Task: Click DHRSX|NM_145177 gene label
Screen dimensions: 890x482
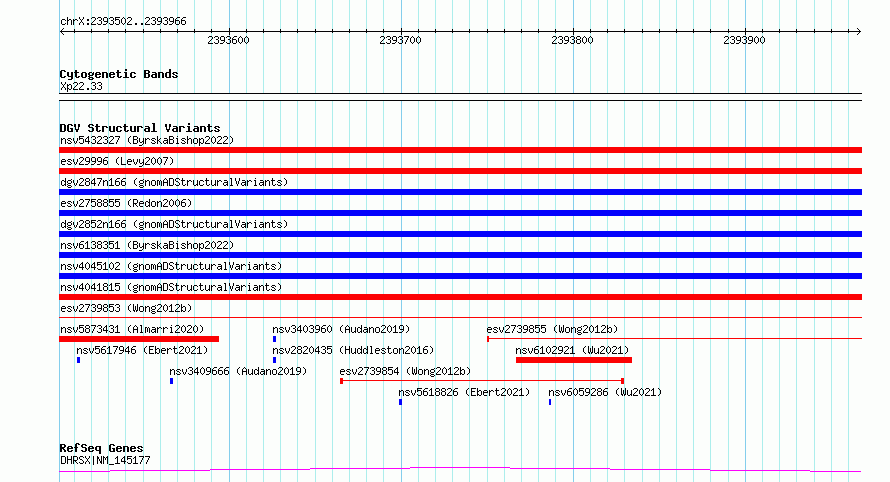Action: click(x=105, y=460)
